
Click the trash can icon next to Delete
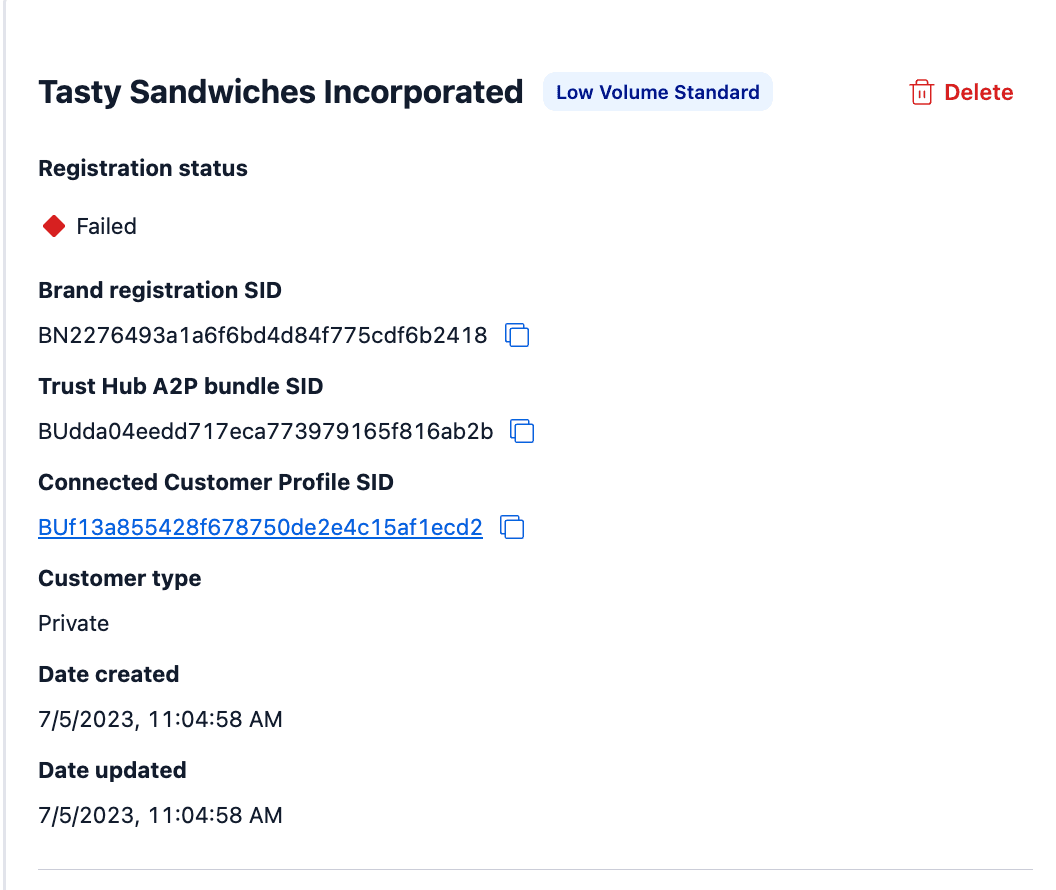tap(921, 91)
